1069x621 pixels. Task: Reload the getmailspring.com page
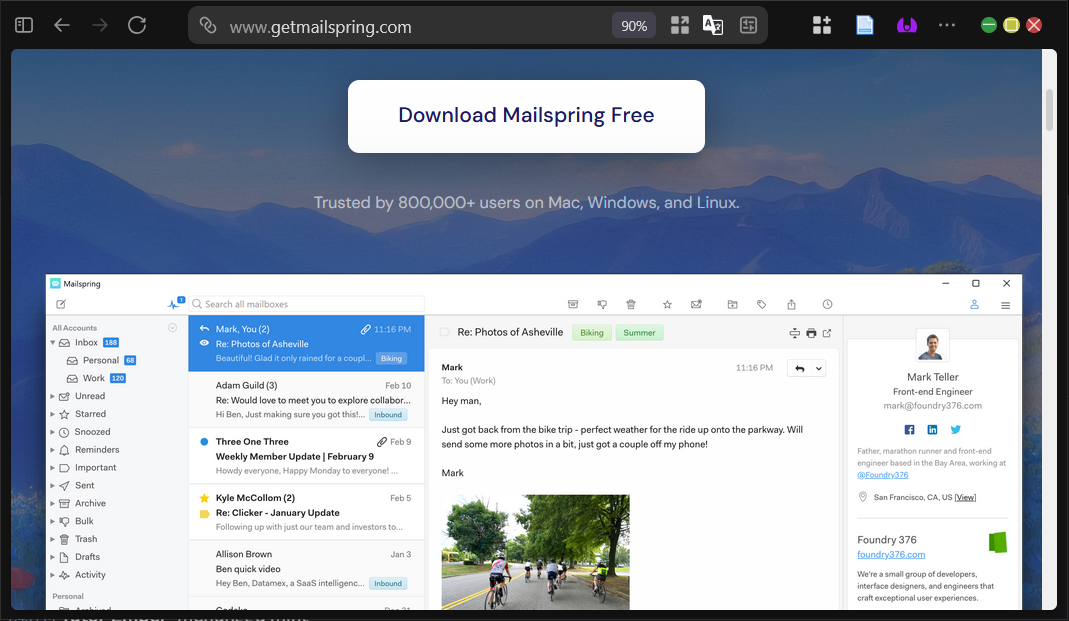click(137, 25)
